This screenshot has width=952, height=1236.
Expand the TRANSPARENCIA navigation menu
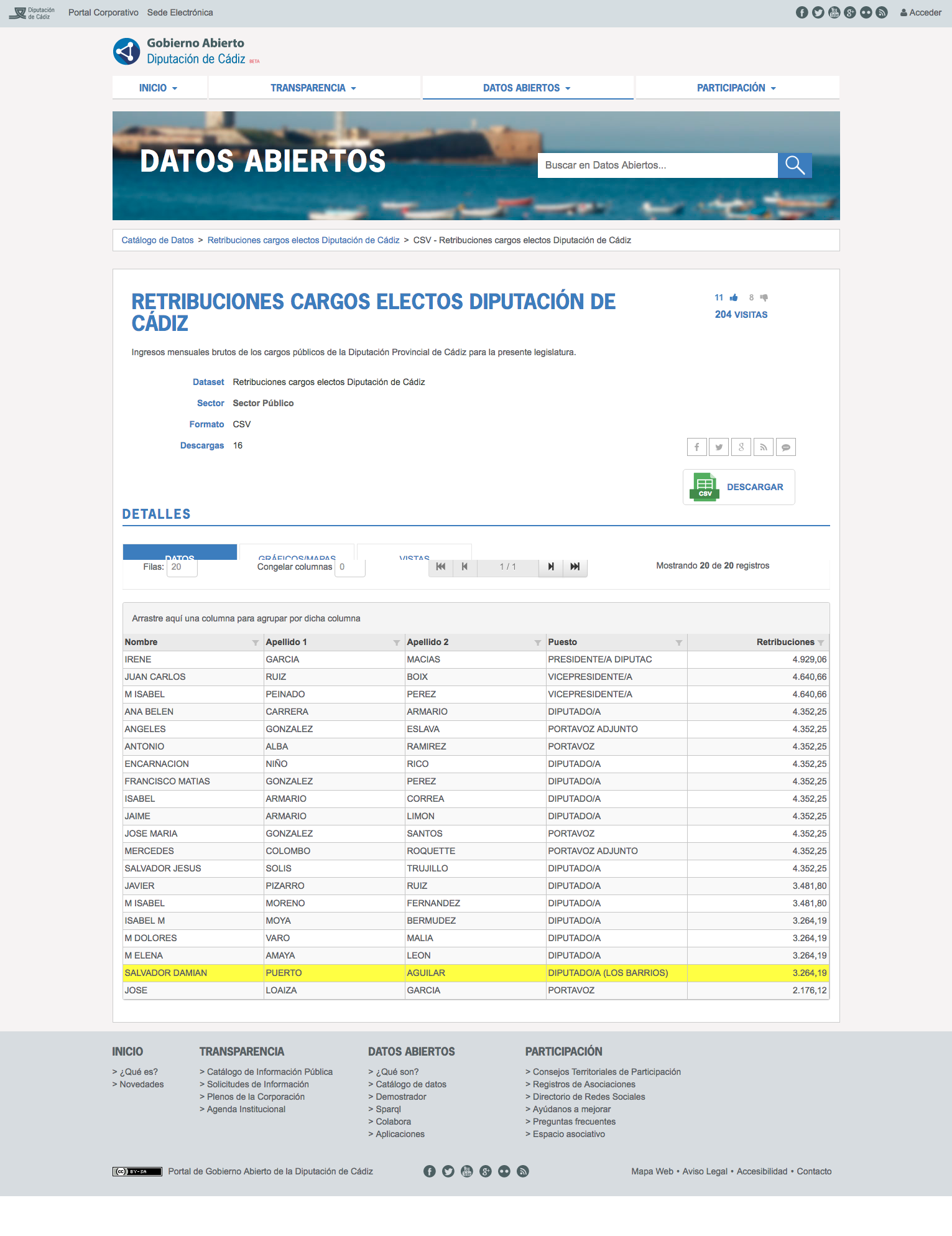314,88
